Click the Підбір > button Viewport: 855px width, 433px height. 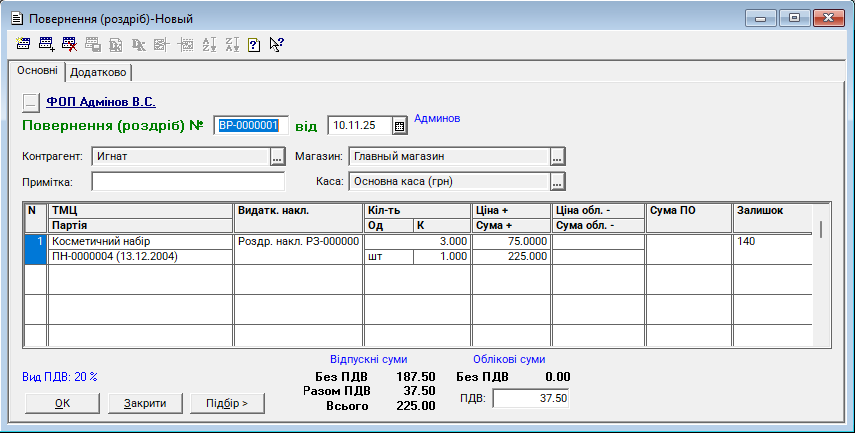[x=226, y=403]
